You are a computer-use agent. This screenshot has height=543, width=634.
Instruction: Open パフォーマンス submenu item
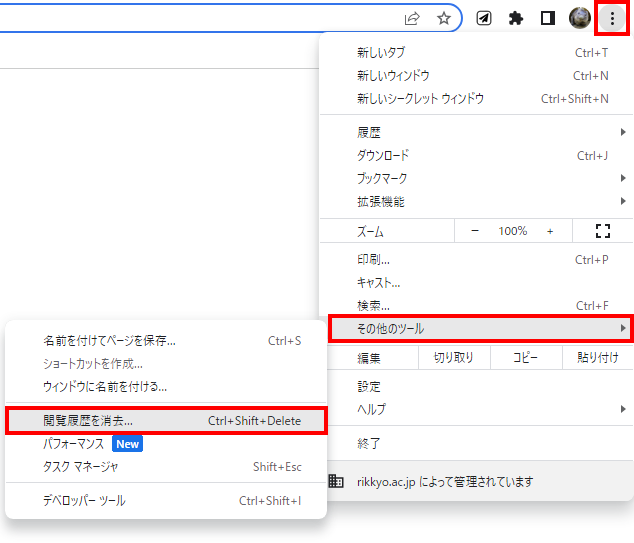click(166, 444)
